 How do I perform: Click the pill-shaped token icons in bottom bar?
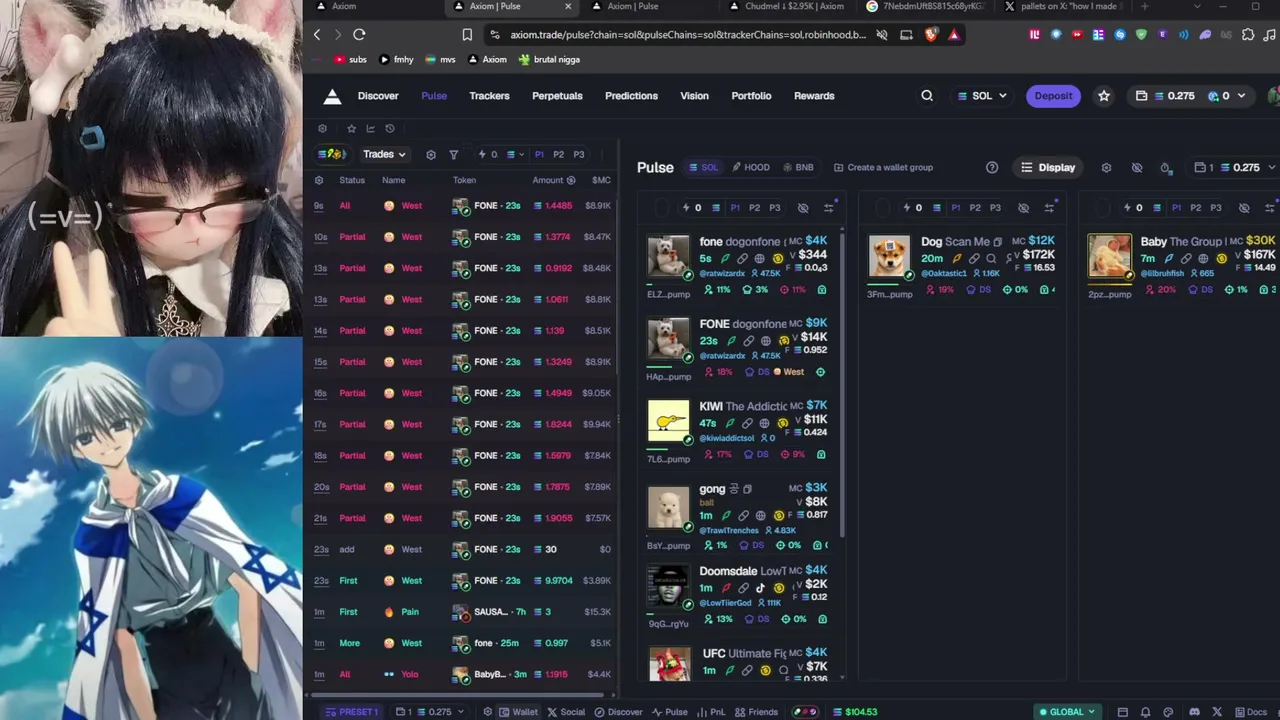click(804, 712)
